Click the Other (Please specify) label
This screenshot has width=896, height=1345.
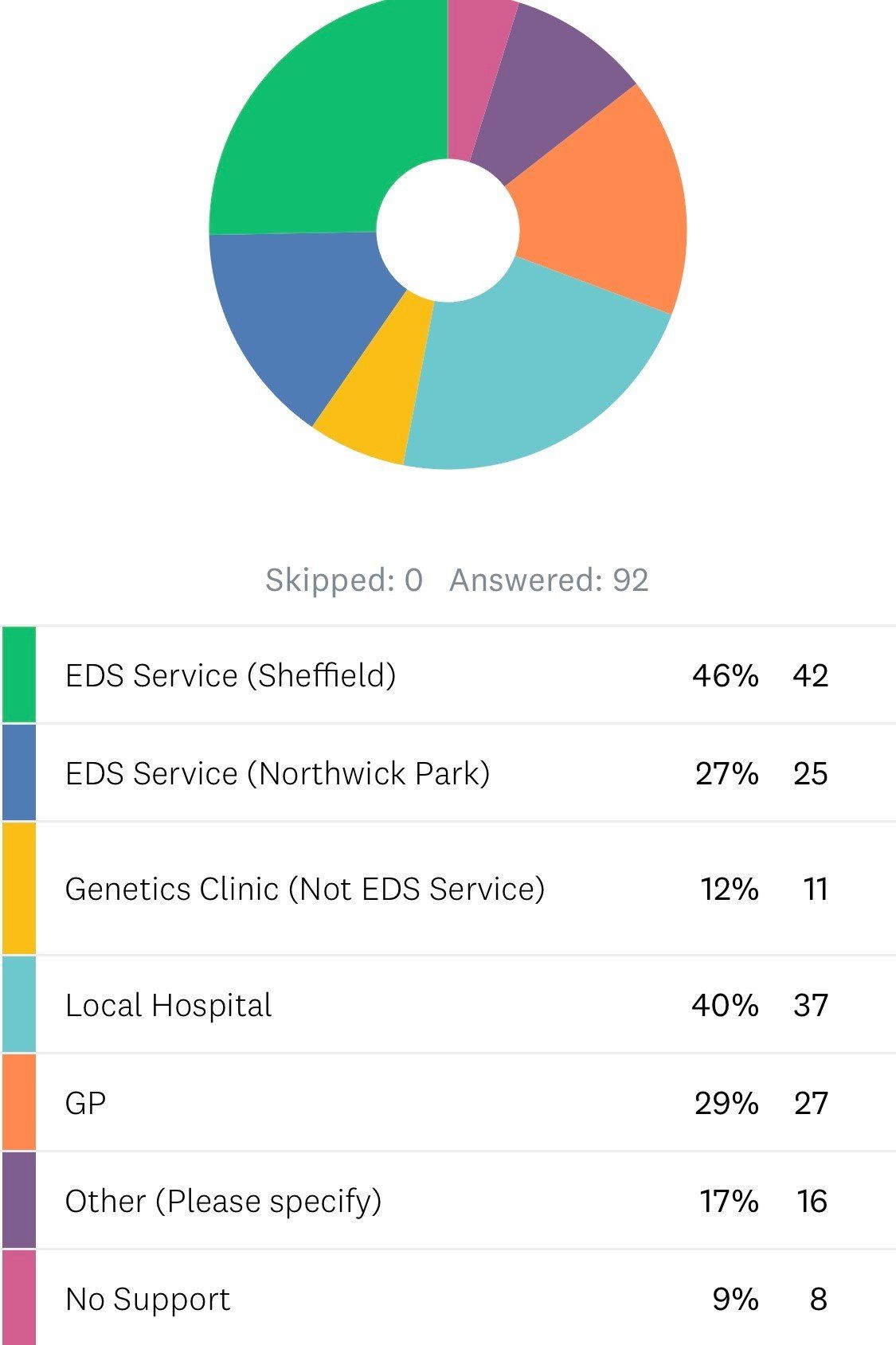pyautogui.click(x=223, y=1201)
